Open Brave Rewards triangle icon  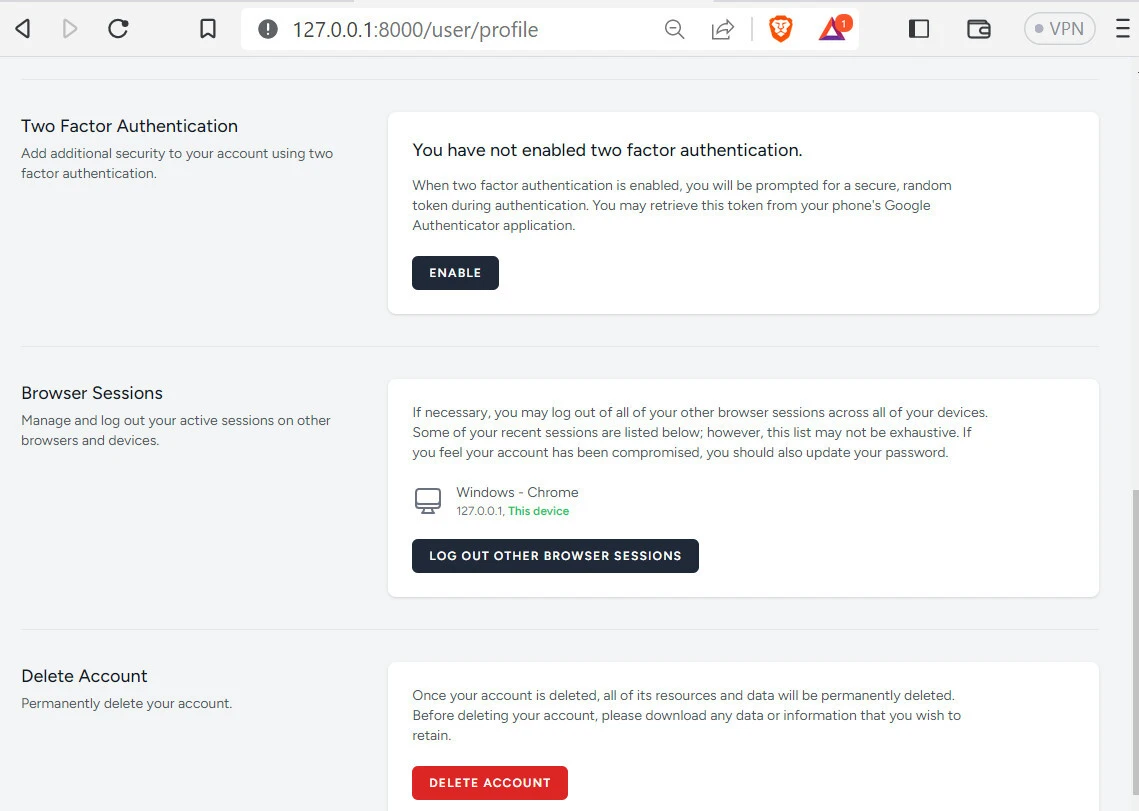(832, 29)
